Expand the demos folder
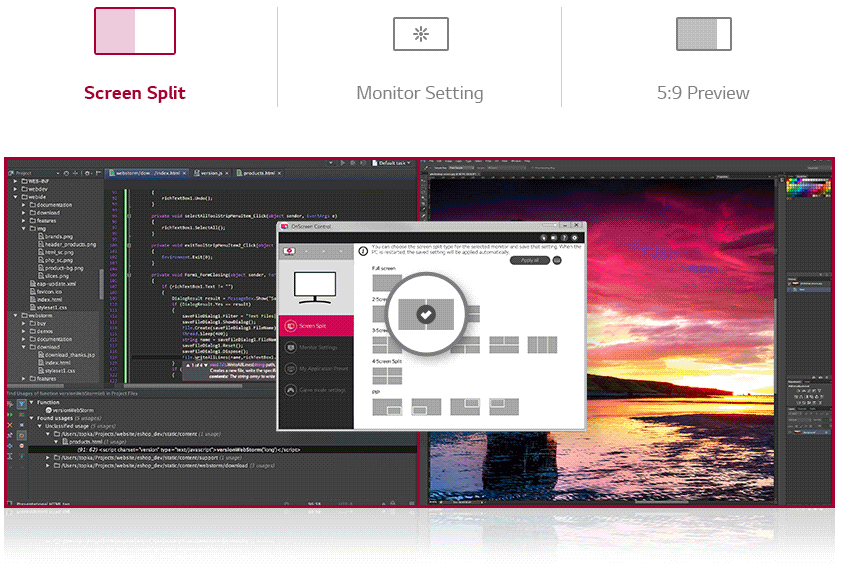Viewport: 844px width, 584px height. 23,332
